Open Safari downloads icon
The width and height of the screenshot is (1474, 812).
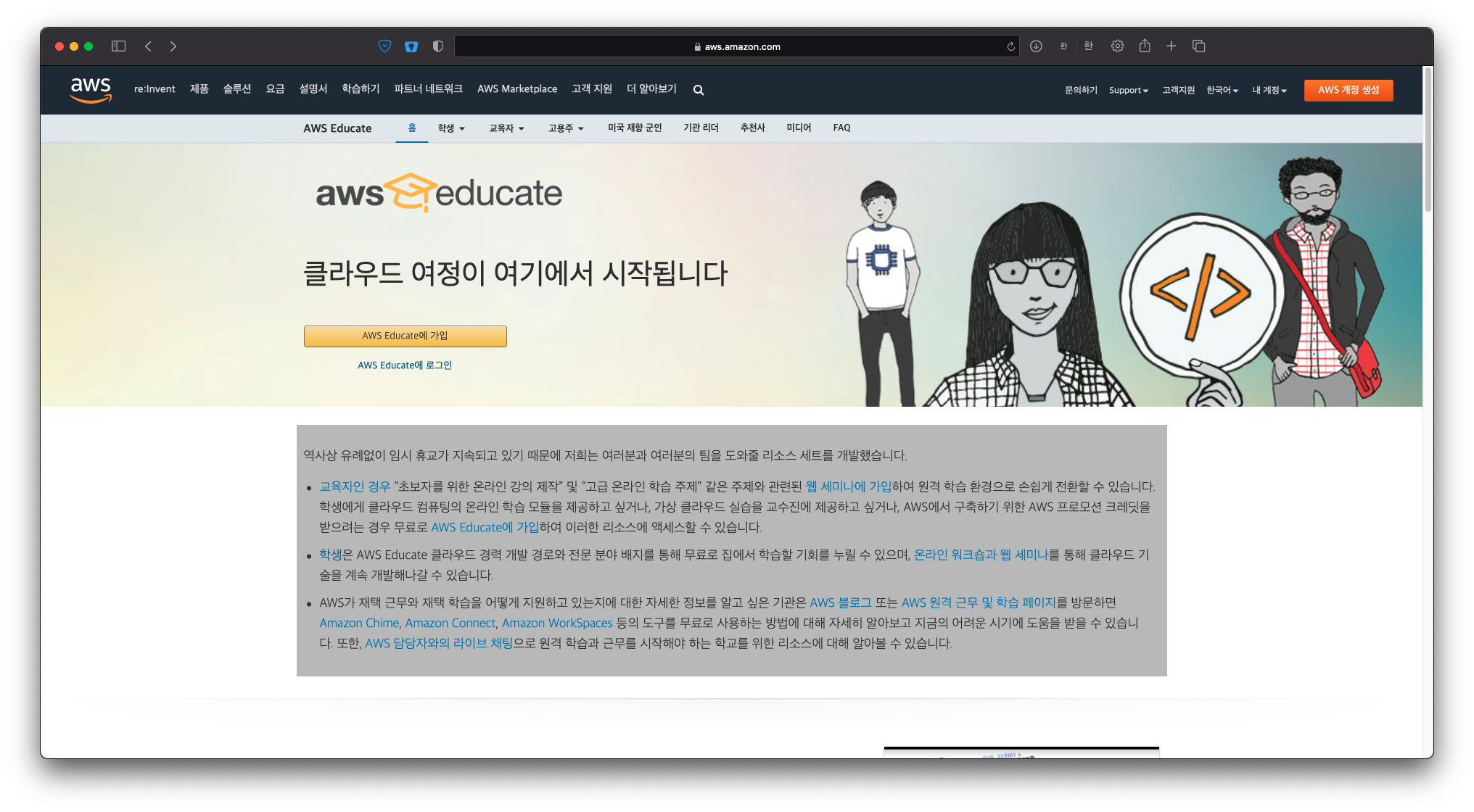click(x=1036, y=46)
